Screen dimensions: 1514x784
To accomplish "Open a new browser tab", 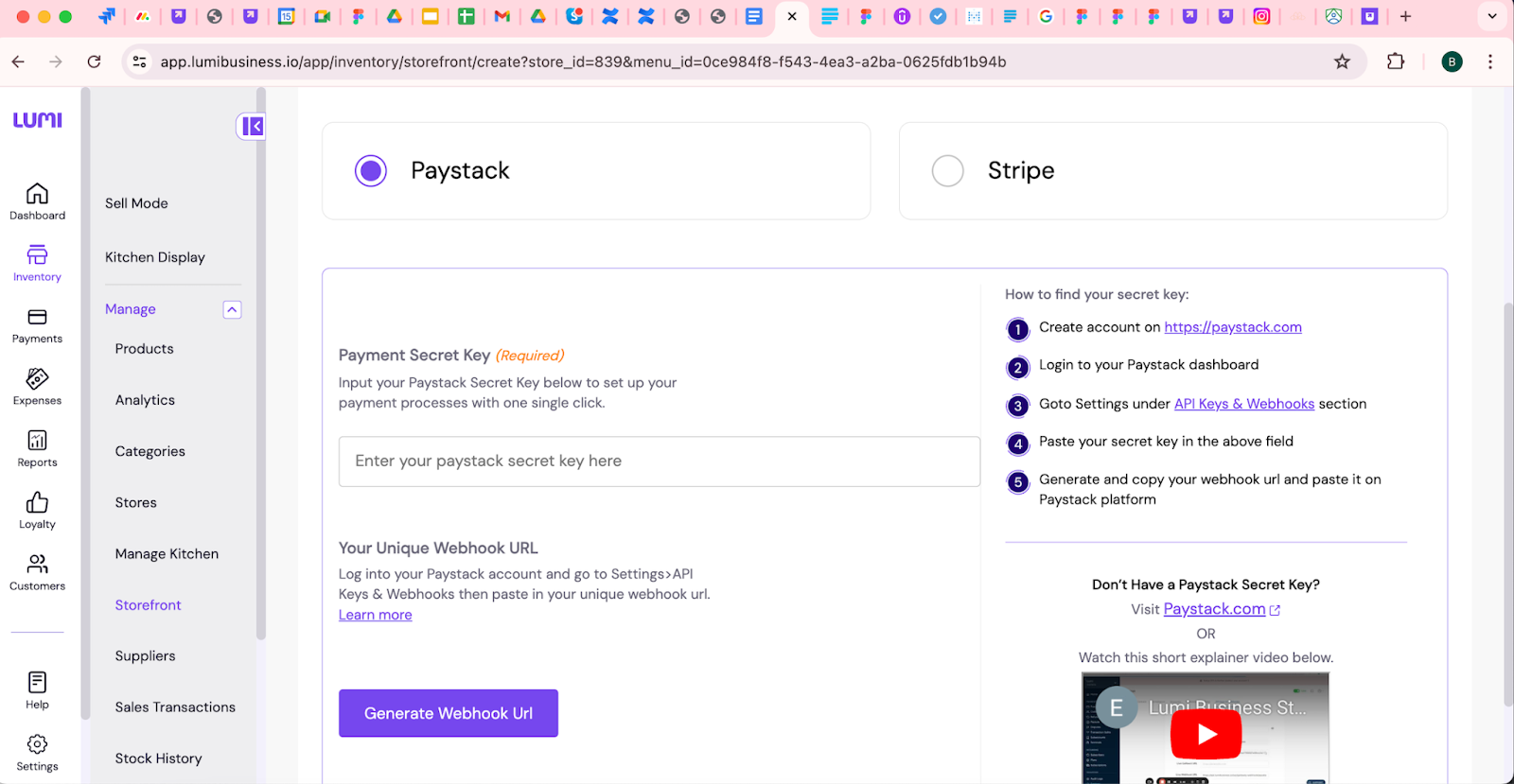I will (1405, 16).
